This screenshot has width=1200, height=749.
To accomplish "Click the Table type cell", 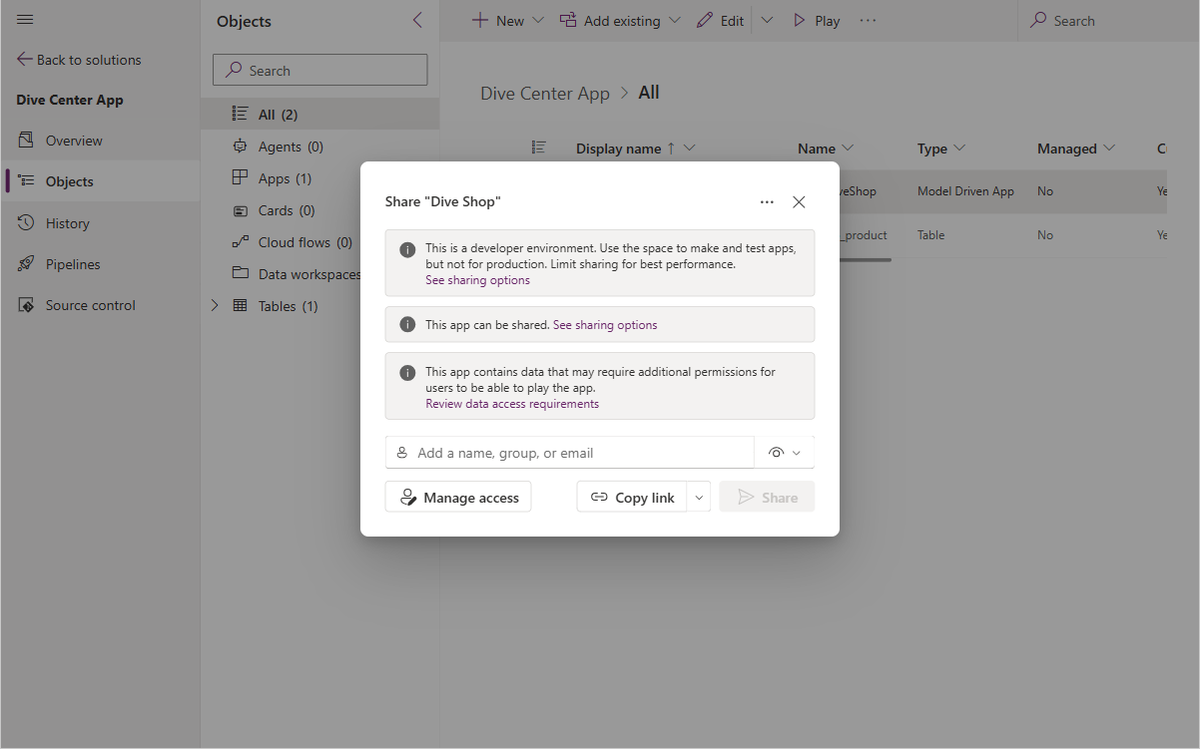I will click(x=931, y=235).
